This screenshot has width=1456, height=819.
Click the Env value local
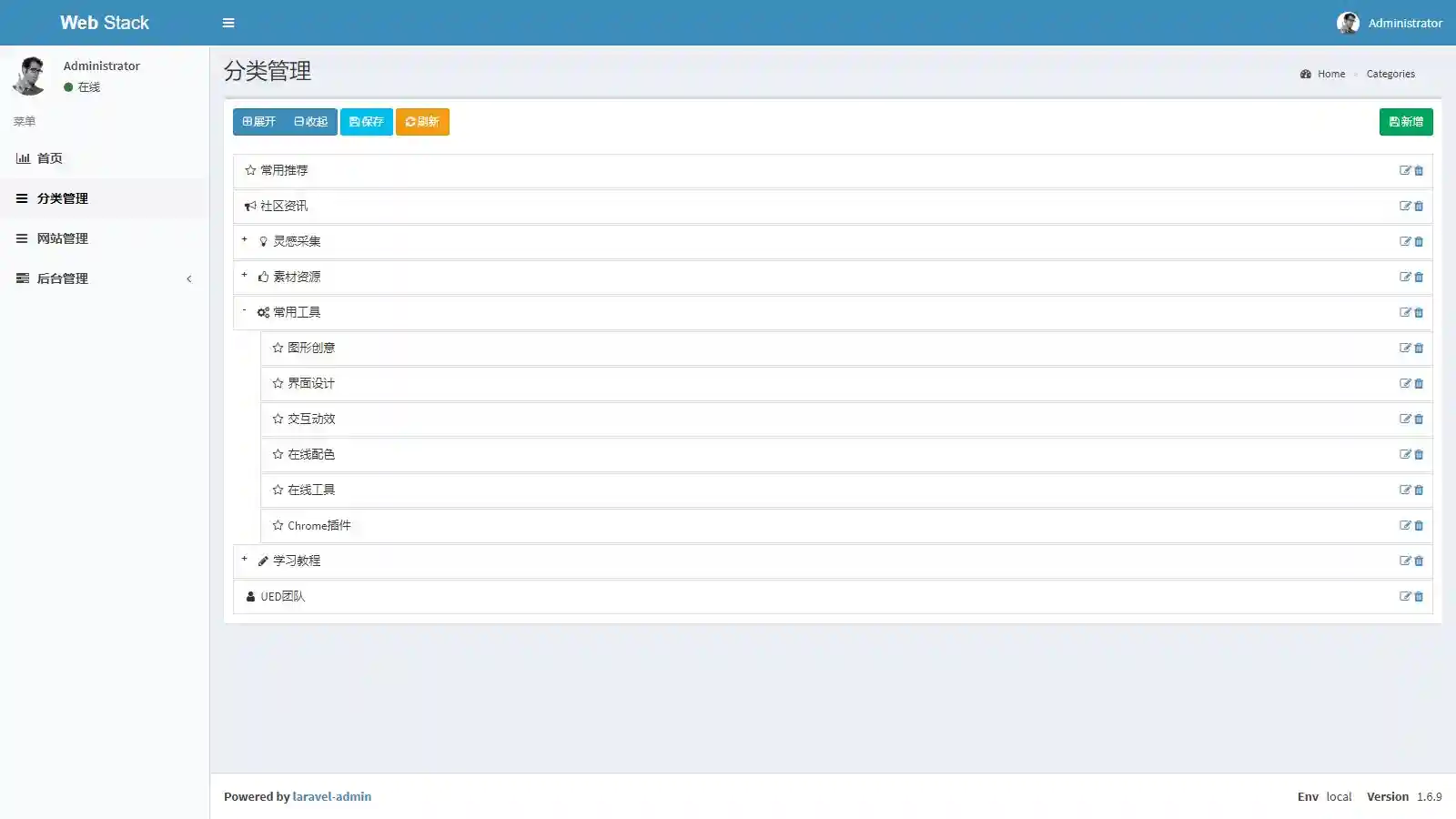point(1339,796)
